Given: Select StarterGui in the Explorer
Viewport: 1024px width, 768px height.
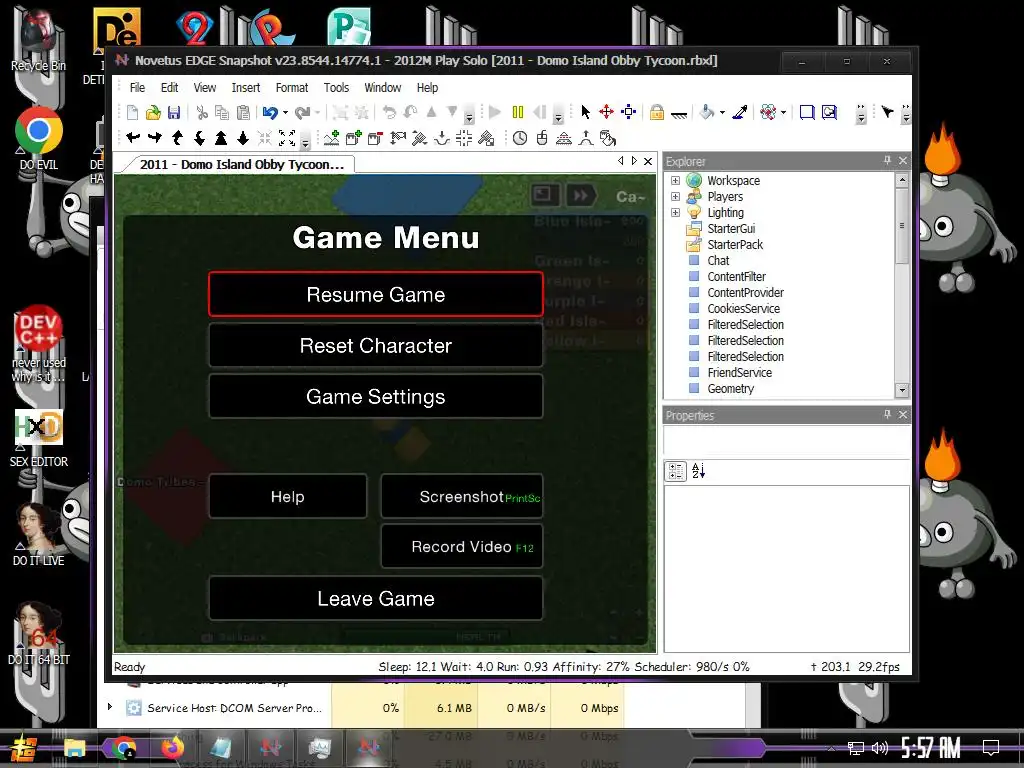Looking at the screenshot, I should 731,229.
